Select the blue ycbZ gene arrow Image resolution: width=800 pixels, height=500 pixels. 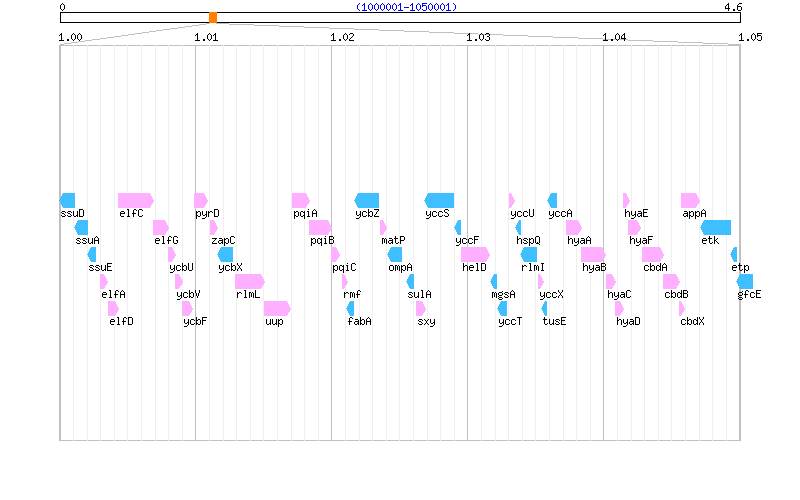367,200
